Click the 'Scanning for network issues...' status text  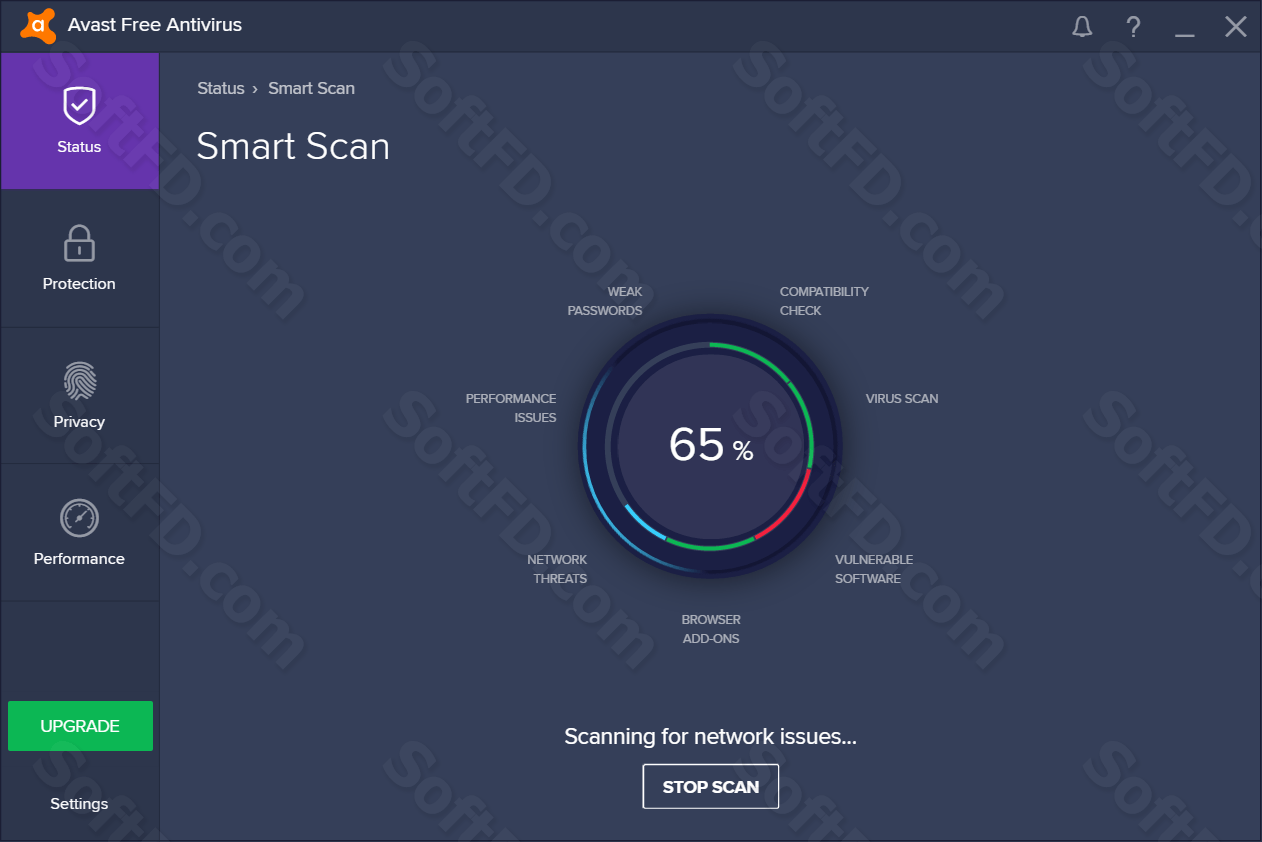(711, 737)
